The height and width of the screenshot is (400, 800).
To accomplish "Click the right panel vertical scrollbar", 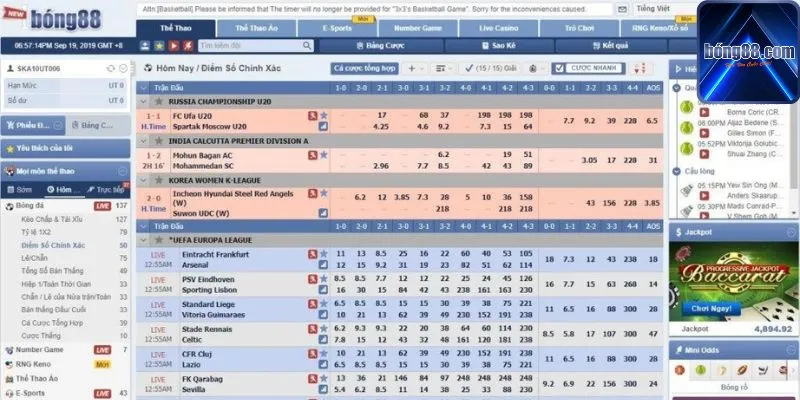I will coord(793,148).
